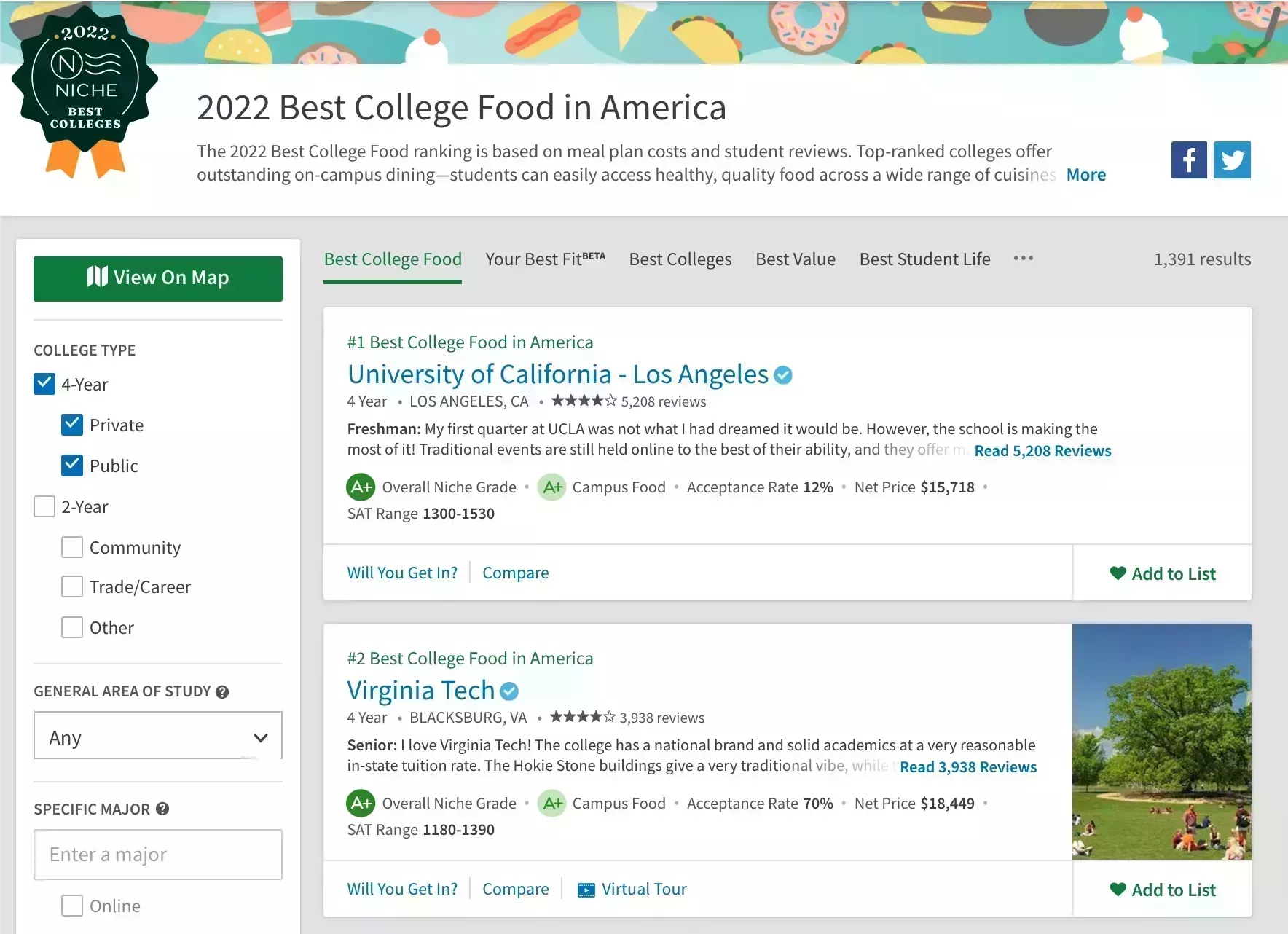The width and height of the screenshot is (1288, 934).
Task: Click the 1,391 results count
Action: click(x=1202, y=259)
